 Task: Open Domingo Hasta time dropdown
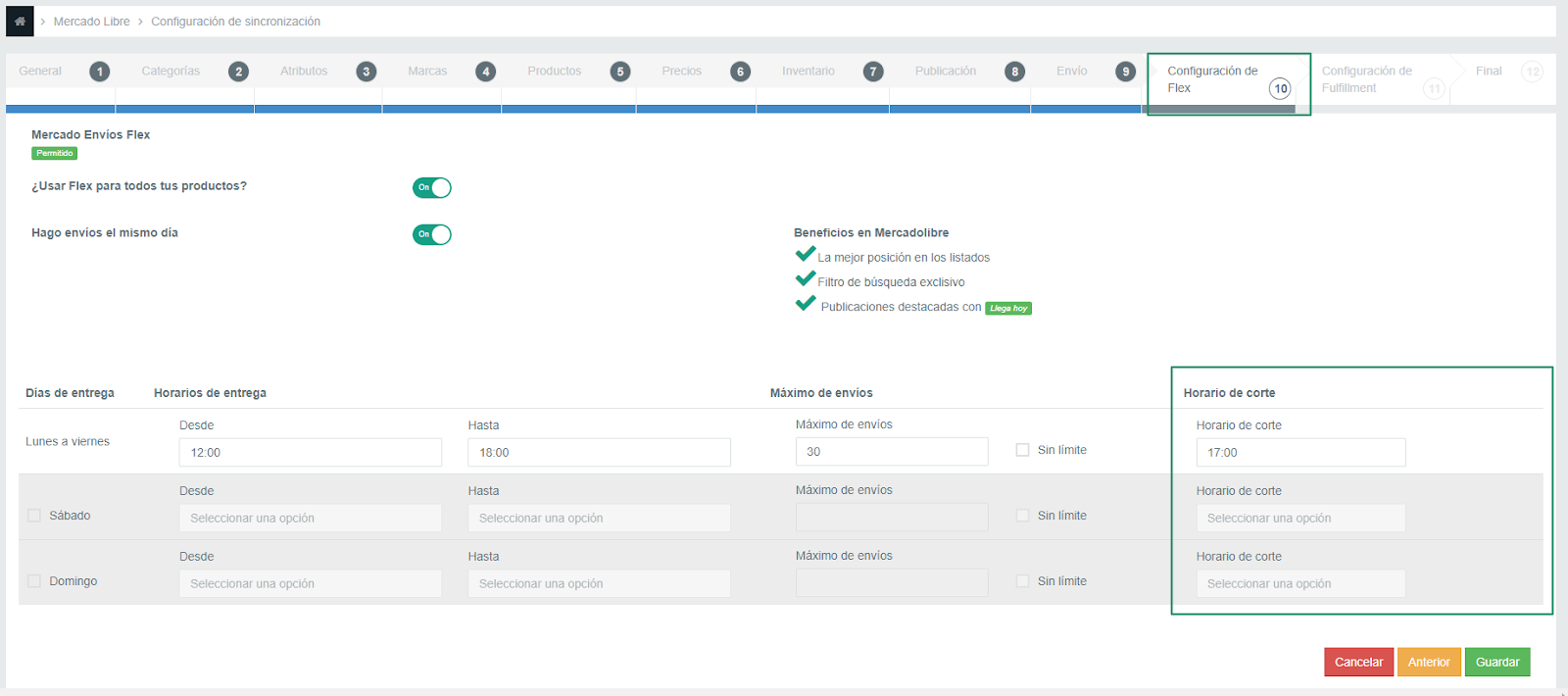click(599, 583)
